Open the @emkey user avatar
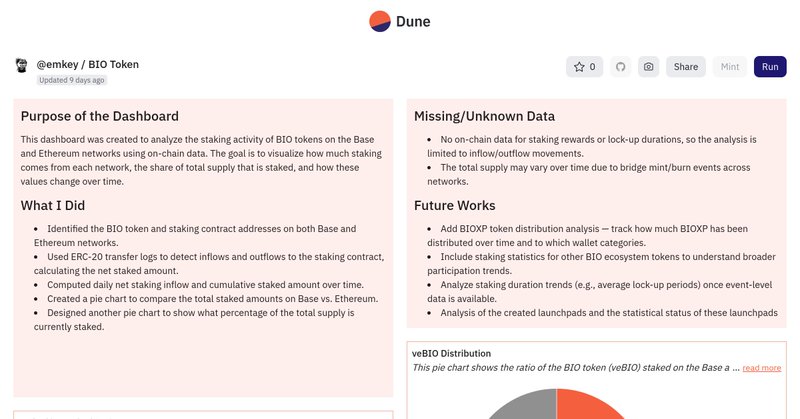The image size is (800, 419). (21, 65)
